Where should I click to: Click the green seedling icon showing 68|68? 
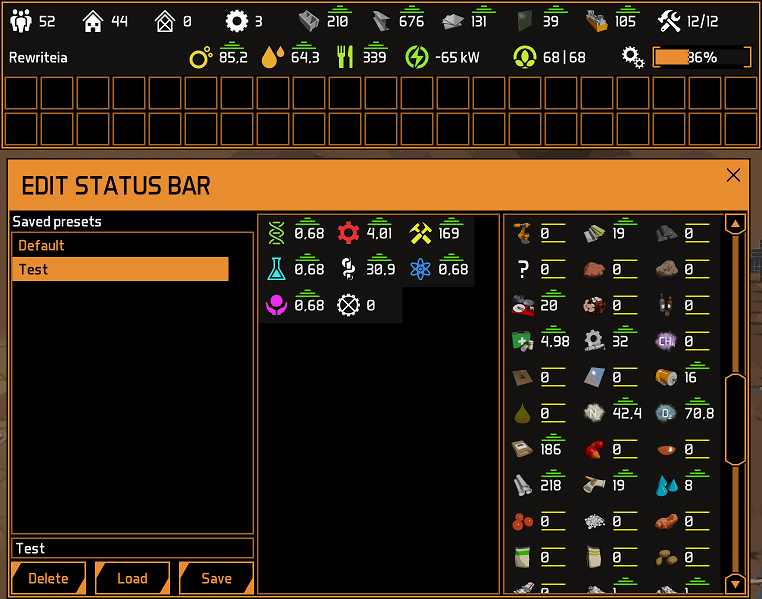(x=525, y=57)
